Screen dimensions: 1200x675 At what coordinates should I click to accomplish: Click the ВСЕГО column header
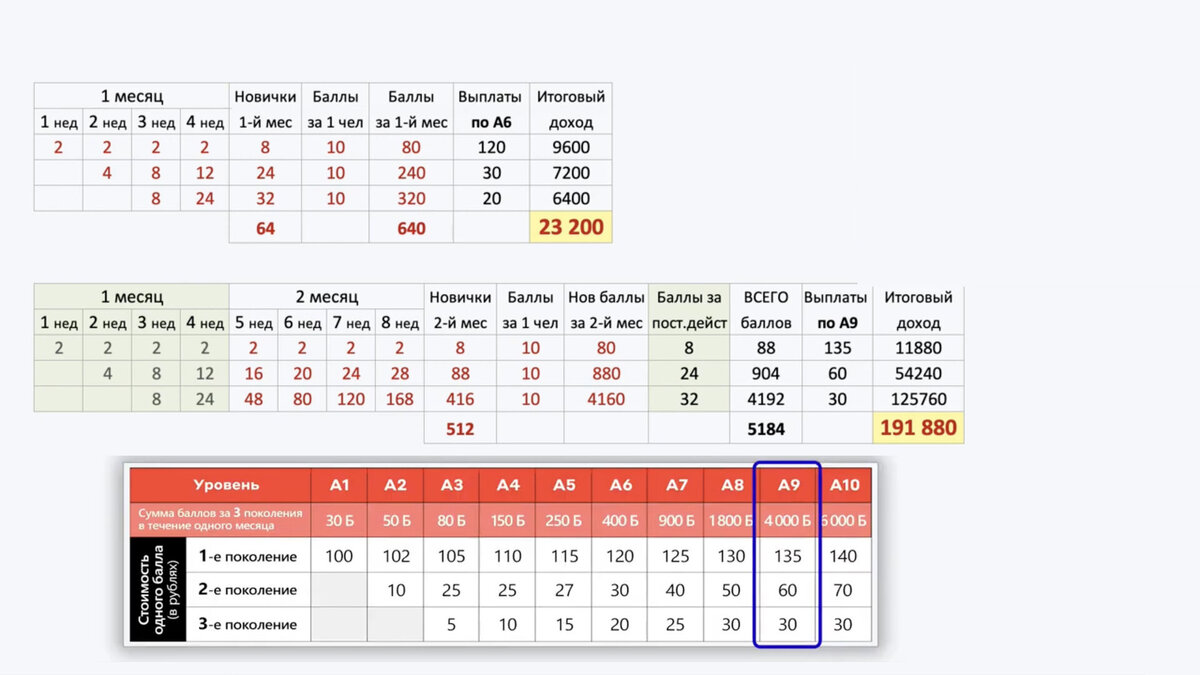765,297
